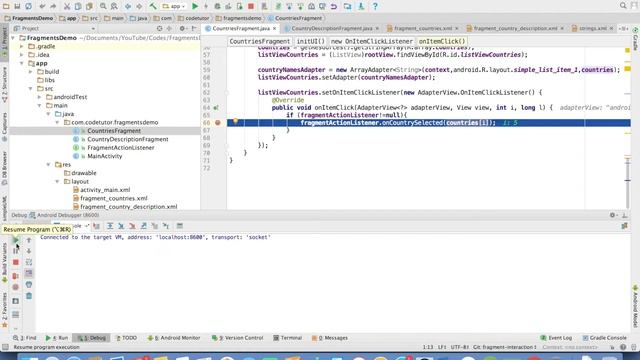Click View Breakpoints double red dots icon

point(16,276)
